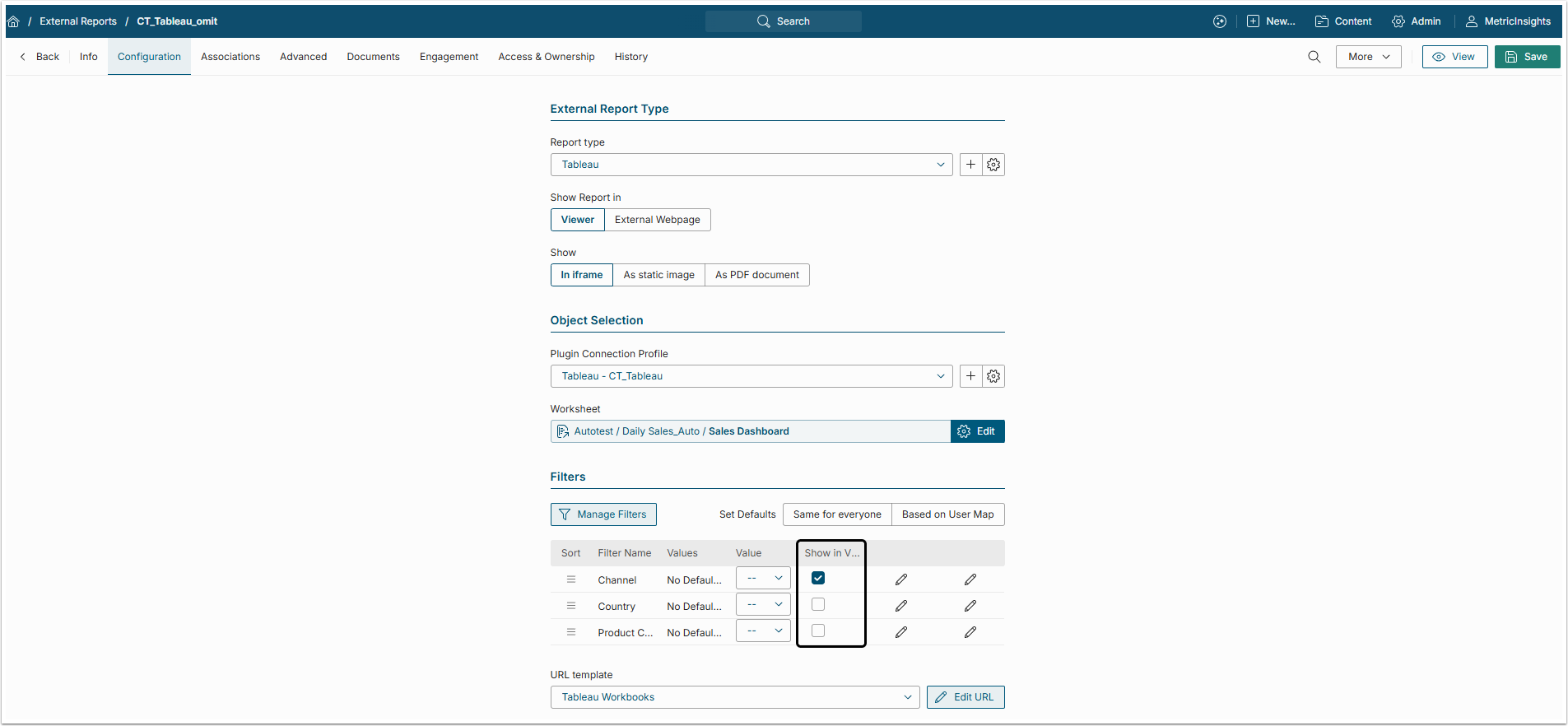Uncheck Show in Viewer for Channel filter

click(x=818, y=579)
